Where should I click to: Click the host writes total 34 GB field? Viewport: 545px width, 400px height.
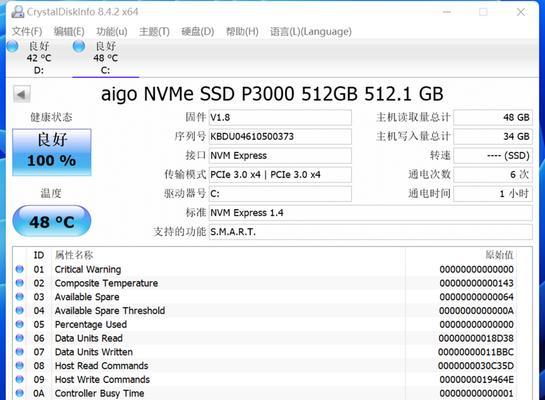point(493,137)
